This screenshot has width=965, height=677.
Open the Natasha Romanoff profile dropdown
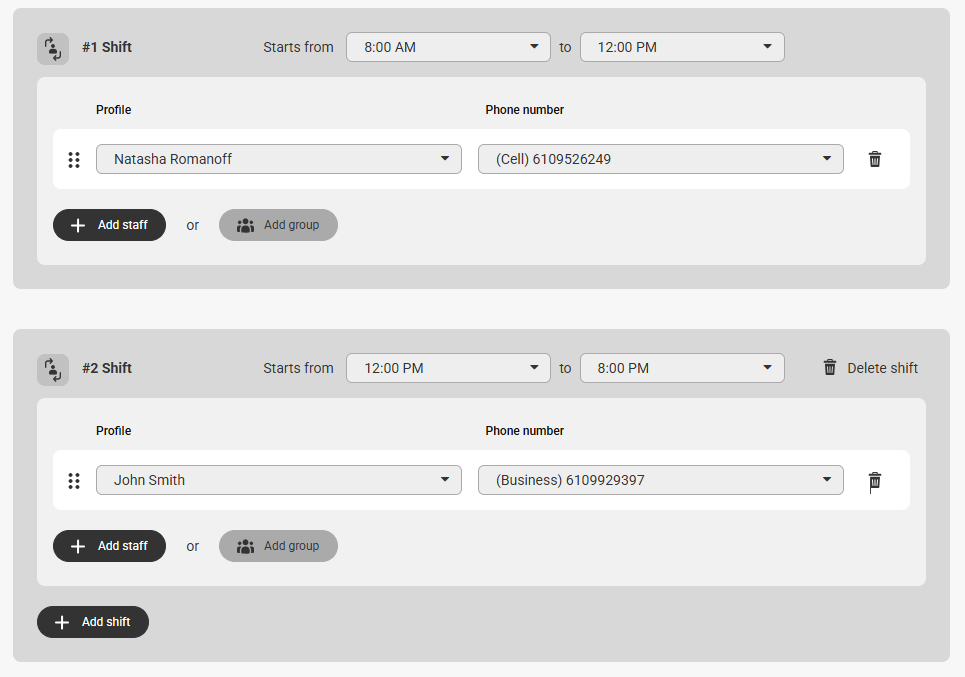[x=279, y=159]
